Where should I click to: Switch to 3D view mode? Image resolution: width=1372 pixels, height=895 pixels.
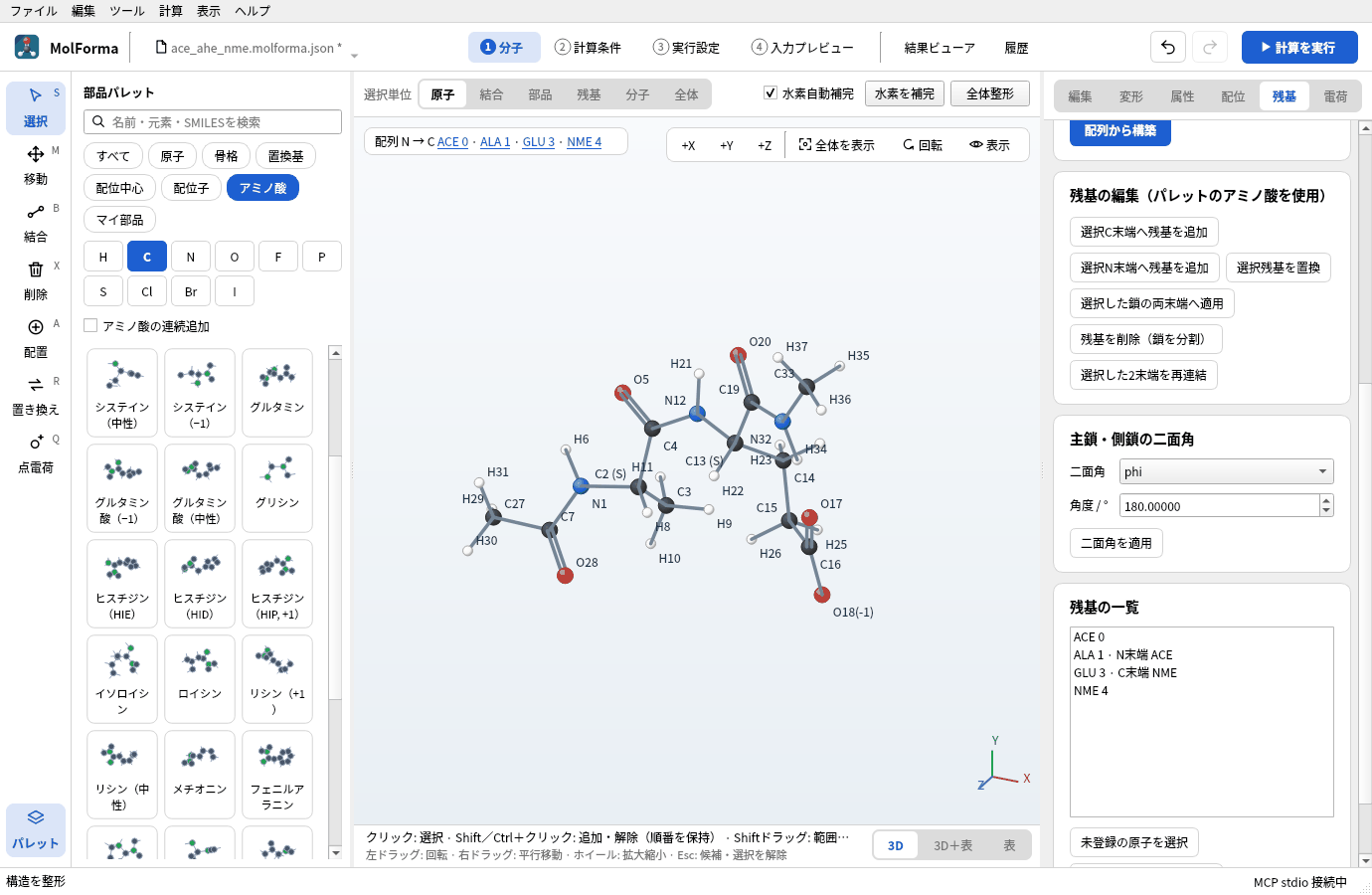point(896,845)
